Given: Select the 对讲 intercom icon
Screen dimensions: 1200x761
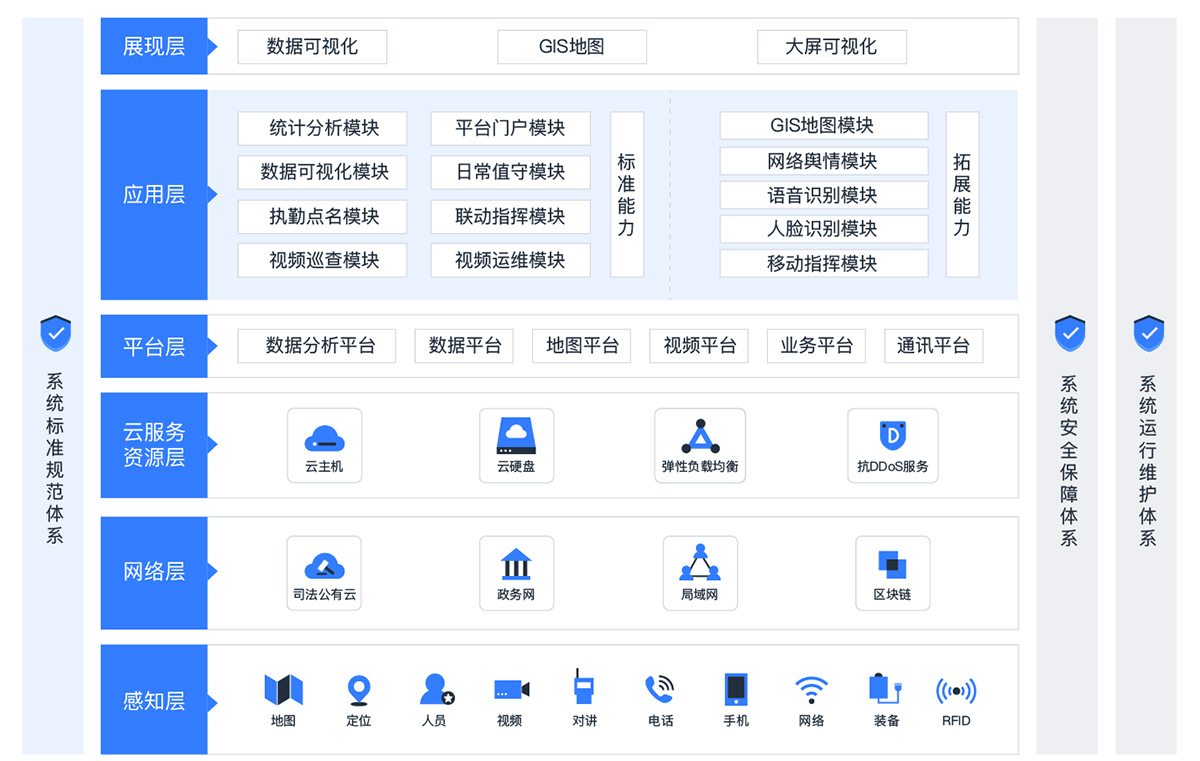Looking at the screenshot, I should [584, 690].
